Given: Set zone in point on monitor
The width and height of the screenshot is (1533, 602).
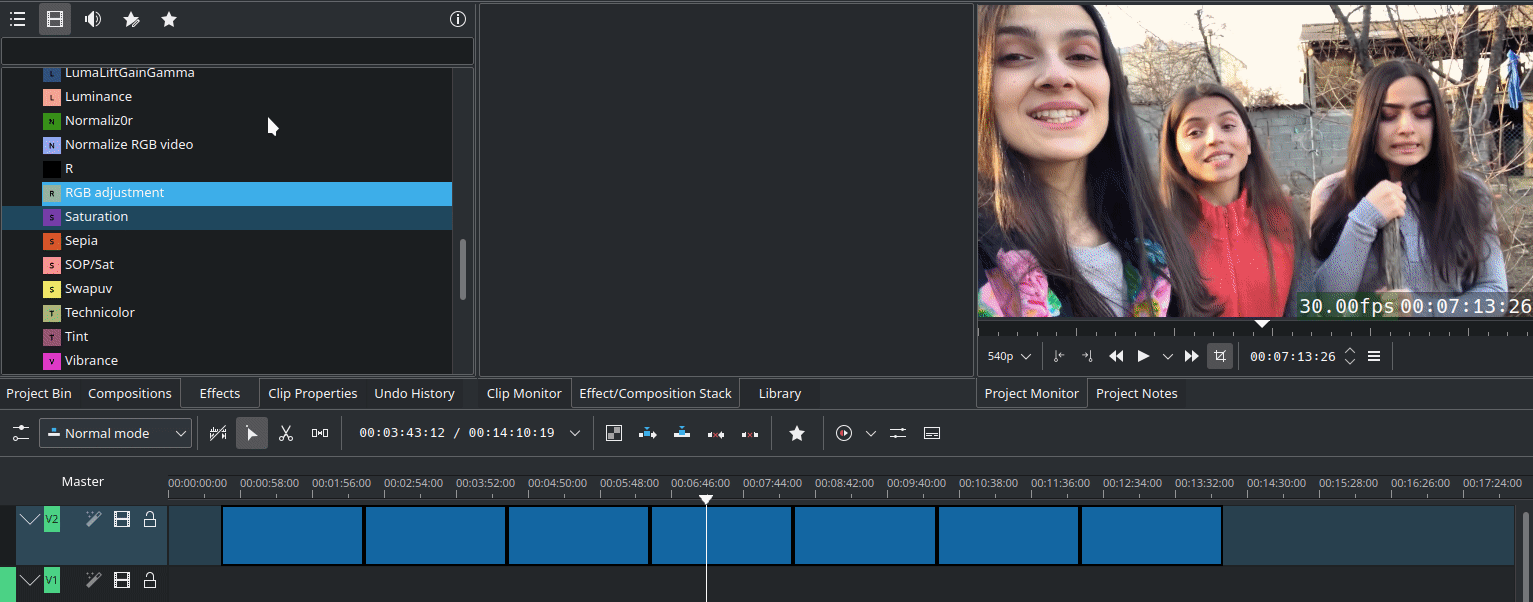Looking at the screenshot, I should (1059, 356).
